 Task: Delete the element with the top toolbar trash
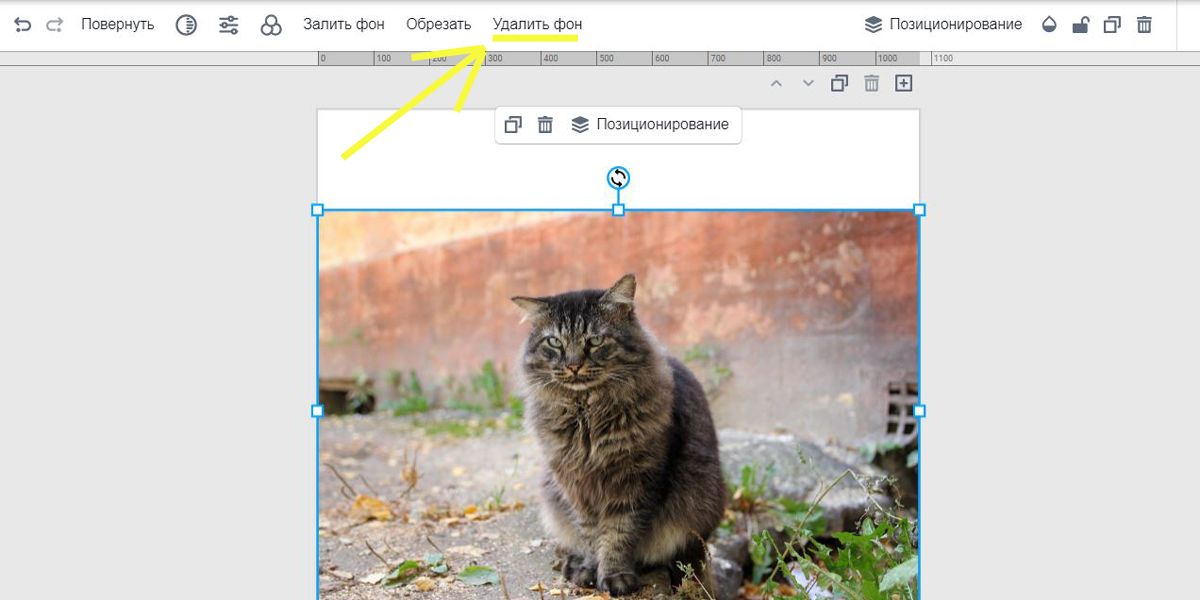pyautogui.click(x=1144, y=25)
